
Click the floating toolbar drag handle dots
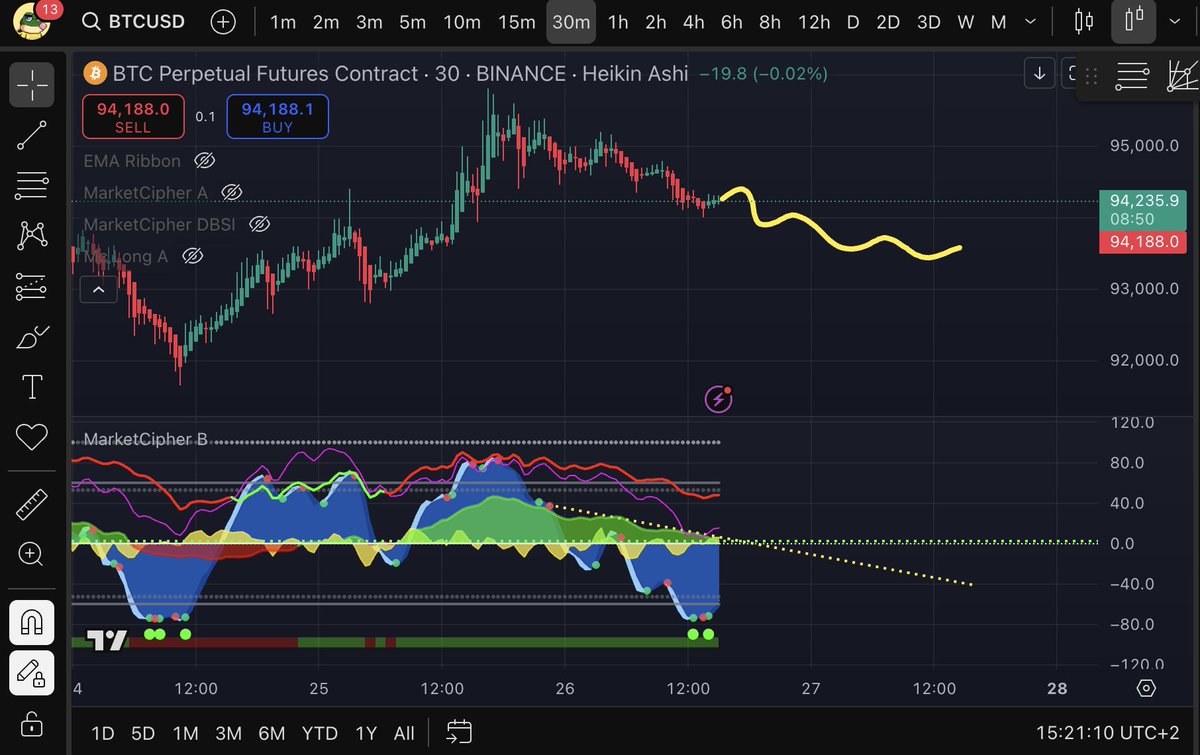click(x=1091, y=76)
